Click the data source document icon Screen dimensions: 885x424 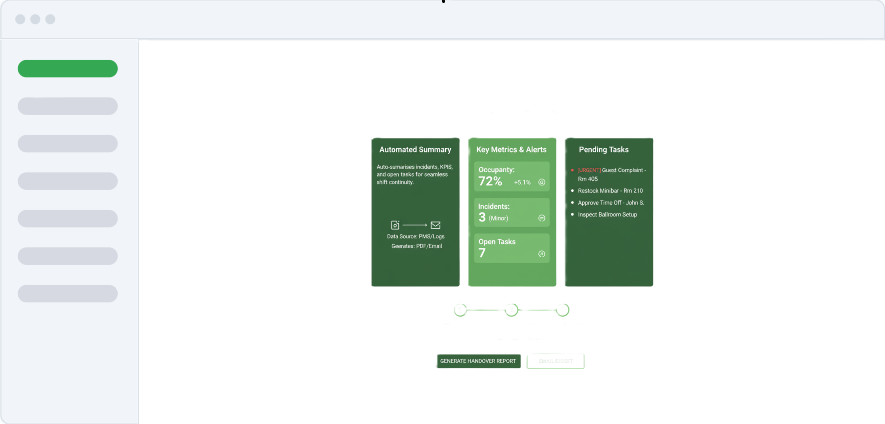coord(395,225)
